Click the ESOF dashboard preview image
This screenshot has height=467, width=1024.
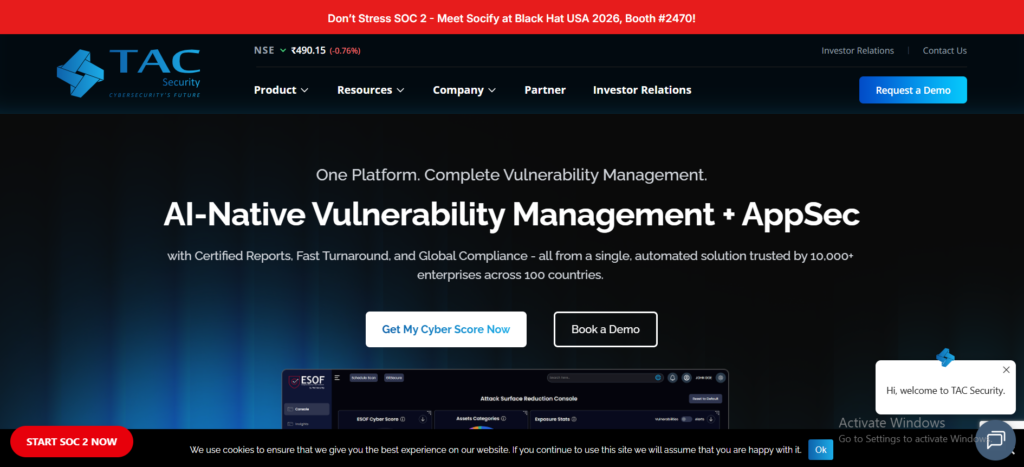click(505, 399)
